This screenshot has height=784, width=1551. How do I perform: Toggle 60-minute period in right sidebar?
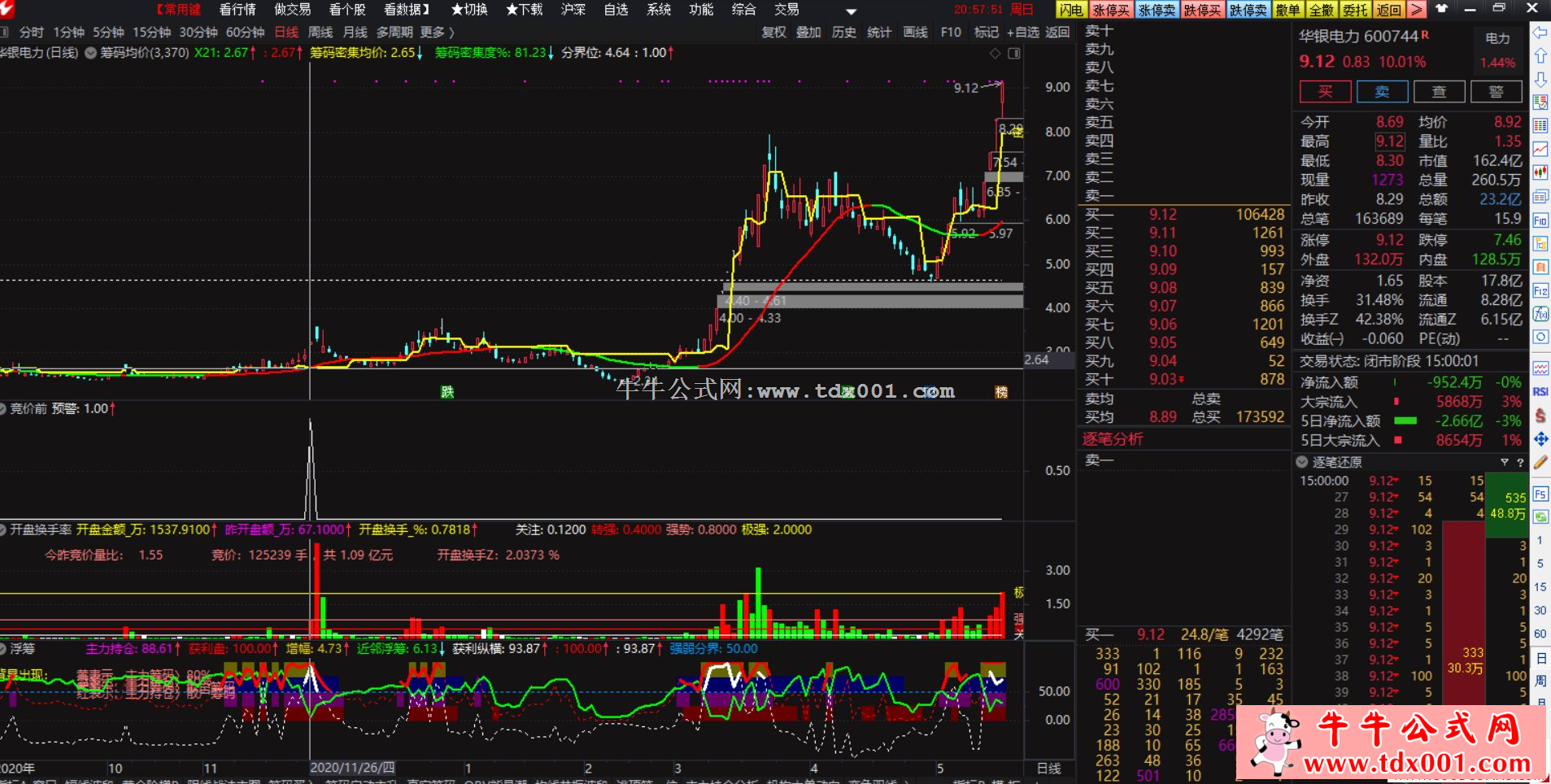click(x=1540, y=634)
